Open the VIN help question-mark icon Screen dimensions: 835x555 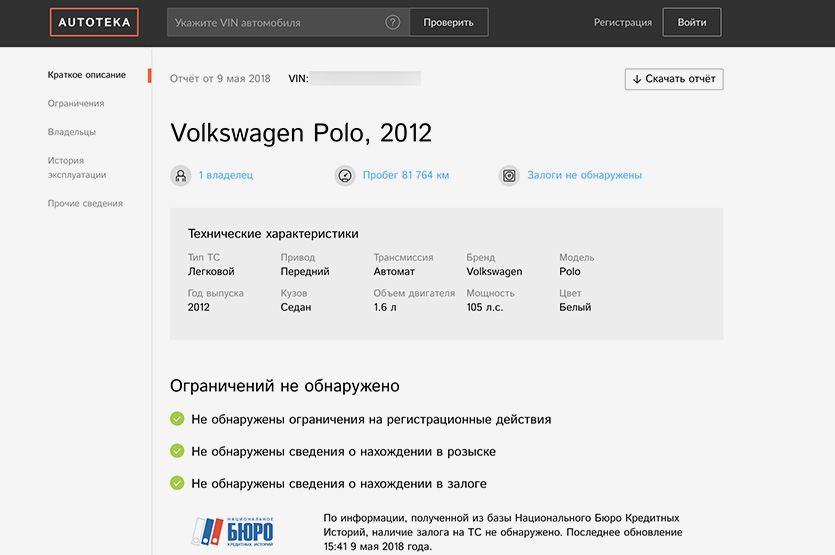coord(392,22)
